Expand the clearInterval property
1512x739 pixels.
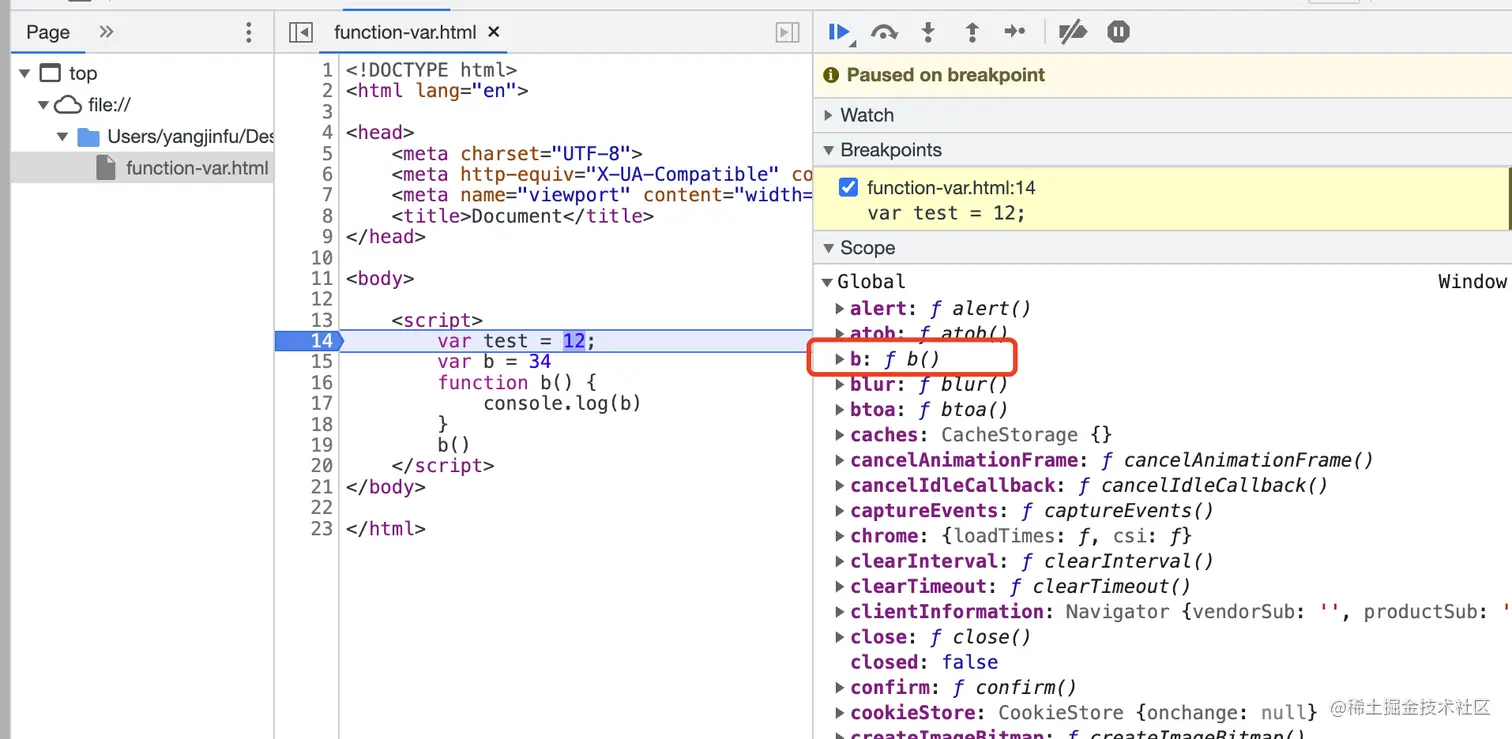[x=840, y=561]
